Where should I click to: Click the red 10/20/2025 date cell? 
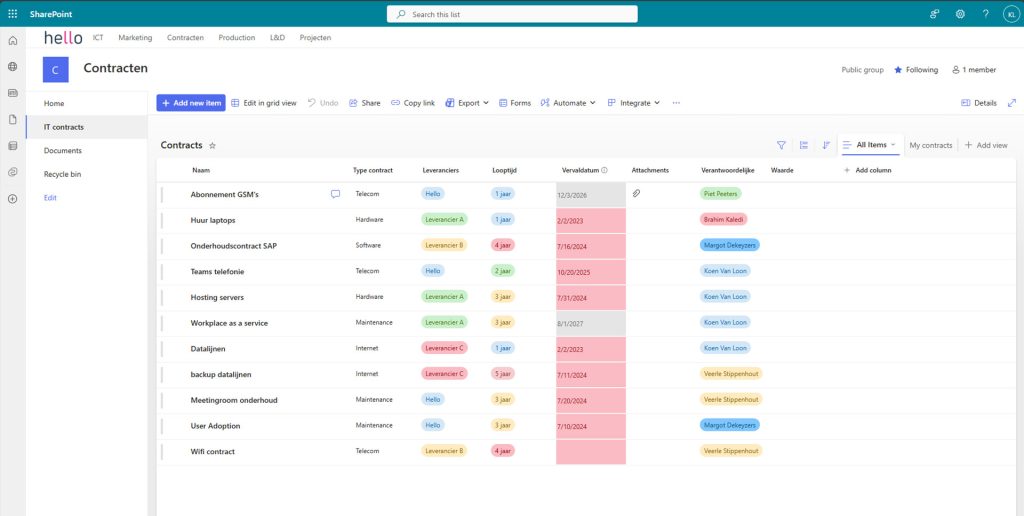591,272
